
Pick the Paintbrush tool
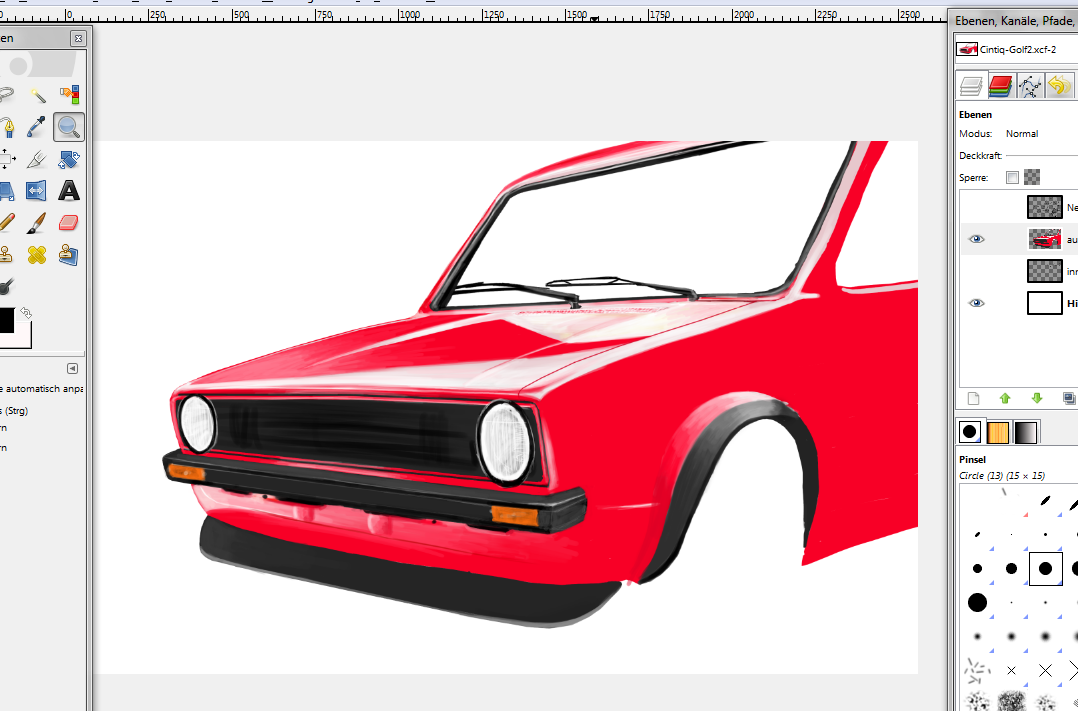pyautogui.click(x=37, y=222)
